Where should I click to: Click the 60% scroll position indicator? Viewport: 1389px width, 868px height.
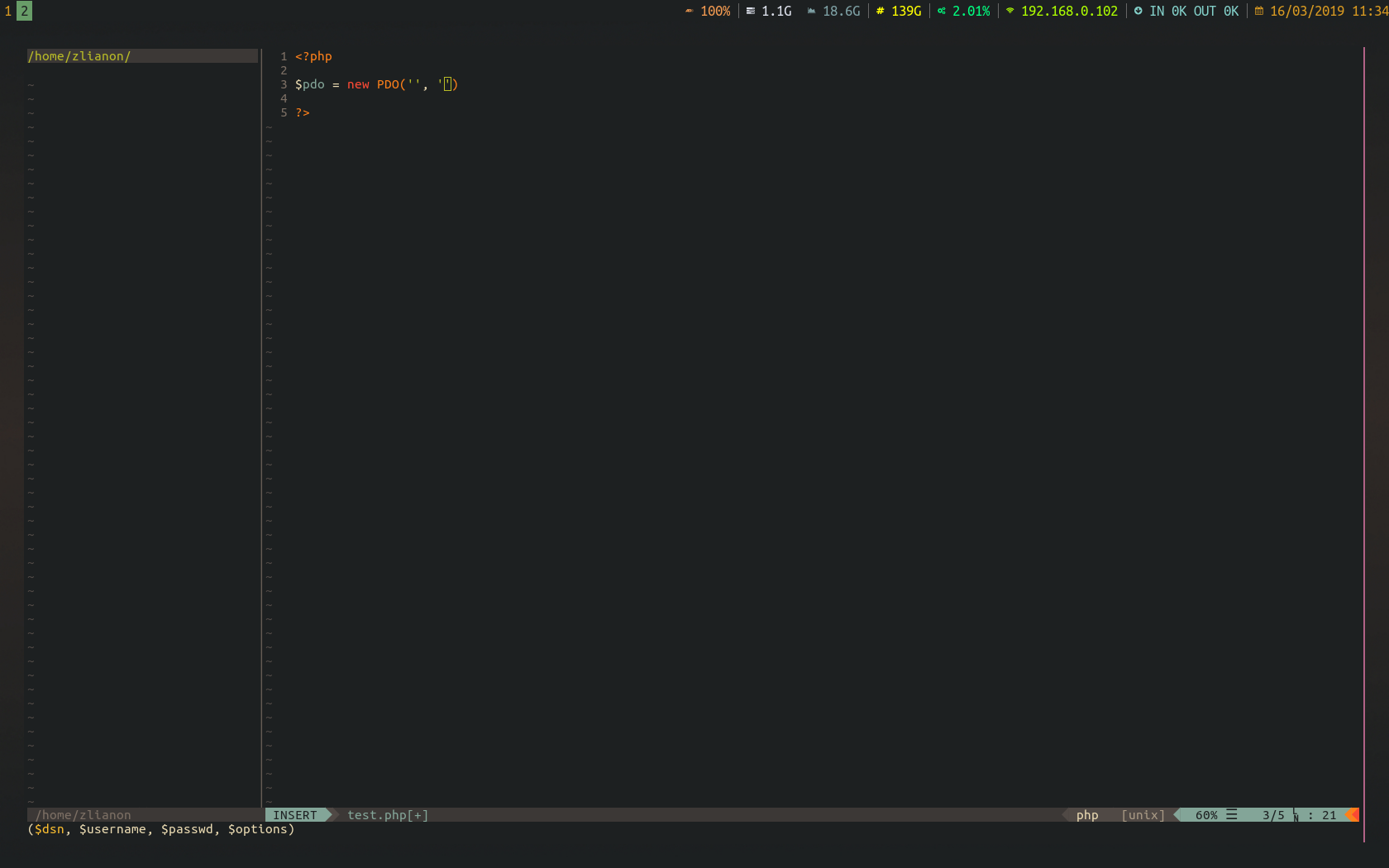[x=1205, y=815]
